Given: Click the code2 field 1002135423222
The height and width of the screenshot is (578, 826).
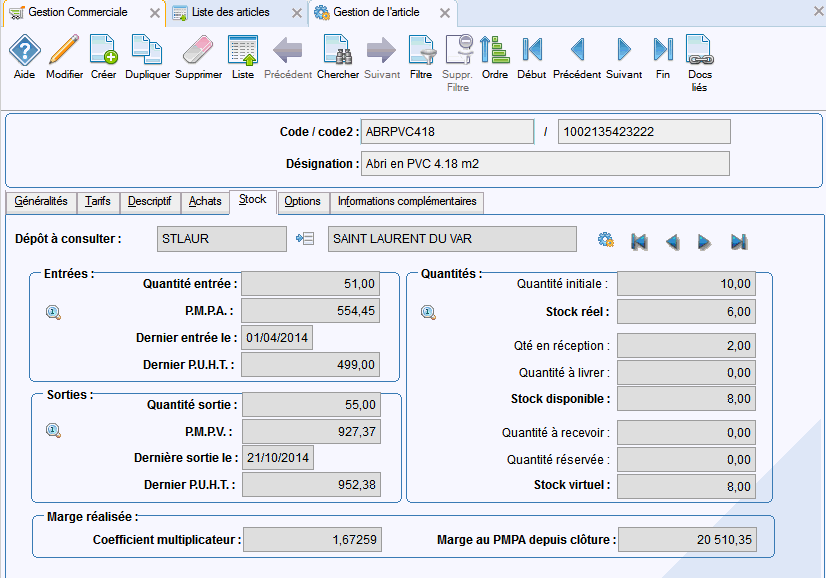Looking at the screenshot, I should 644,132.
